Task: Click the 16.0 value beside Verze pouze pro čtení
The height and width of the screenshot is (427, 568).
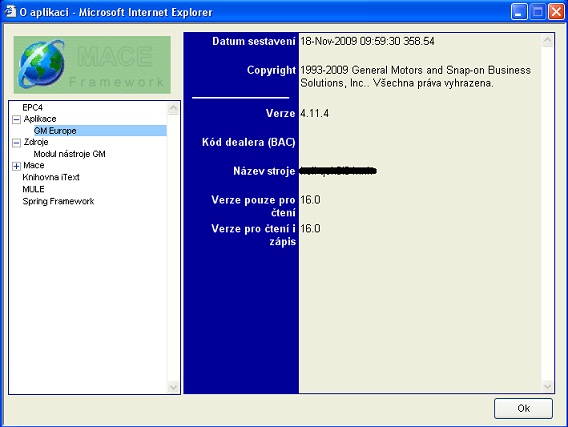Action: [x=310, y=200]
